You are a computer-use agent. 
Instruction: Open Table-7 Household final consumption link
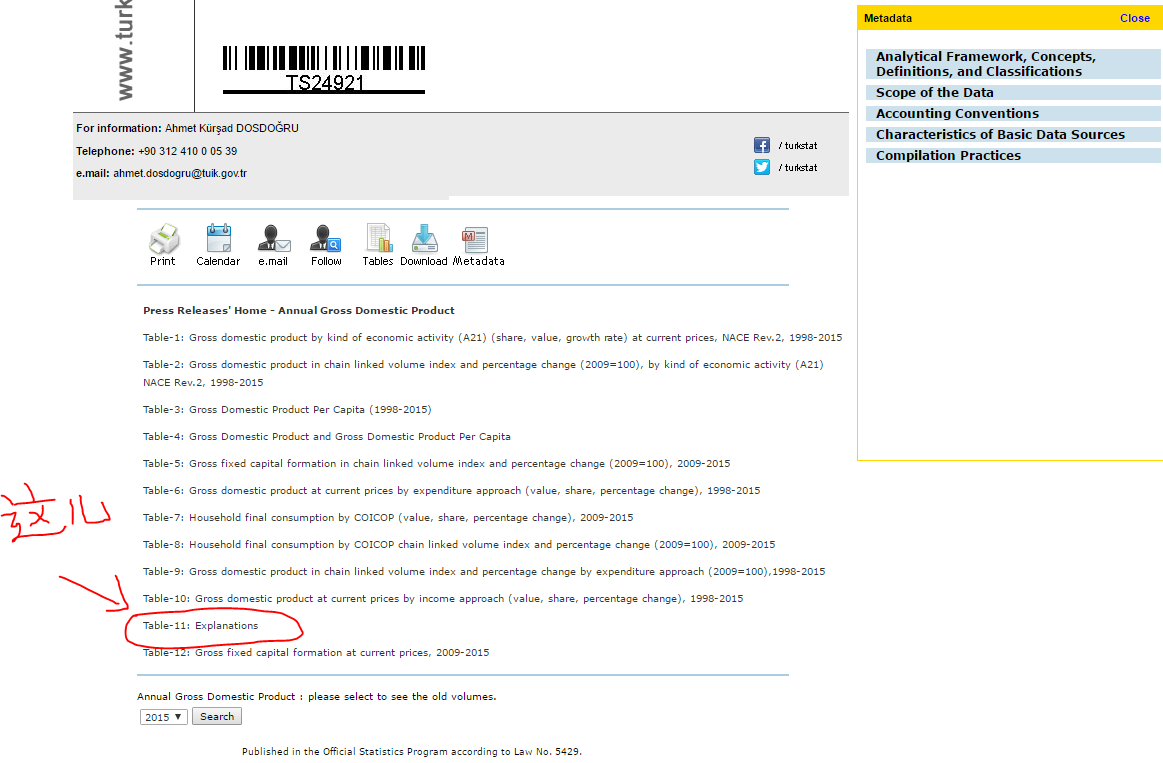click(388, 518)
